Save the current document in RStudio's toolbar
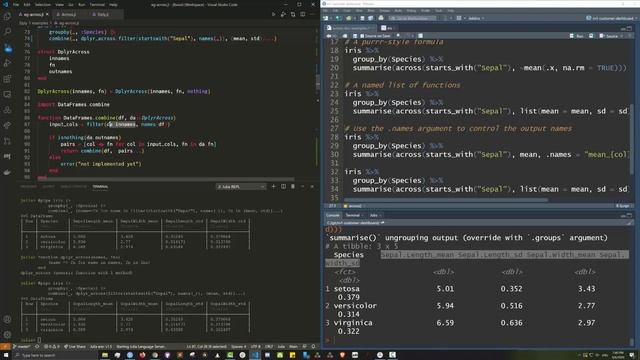This screenshot has width=640, height=360. (362, 18)
